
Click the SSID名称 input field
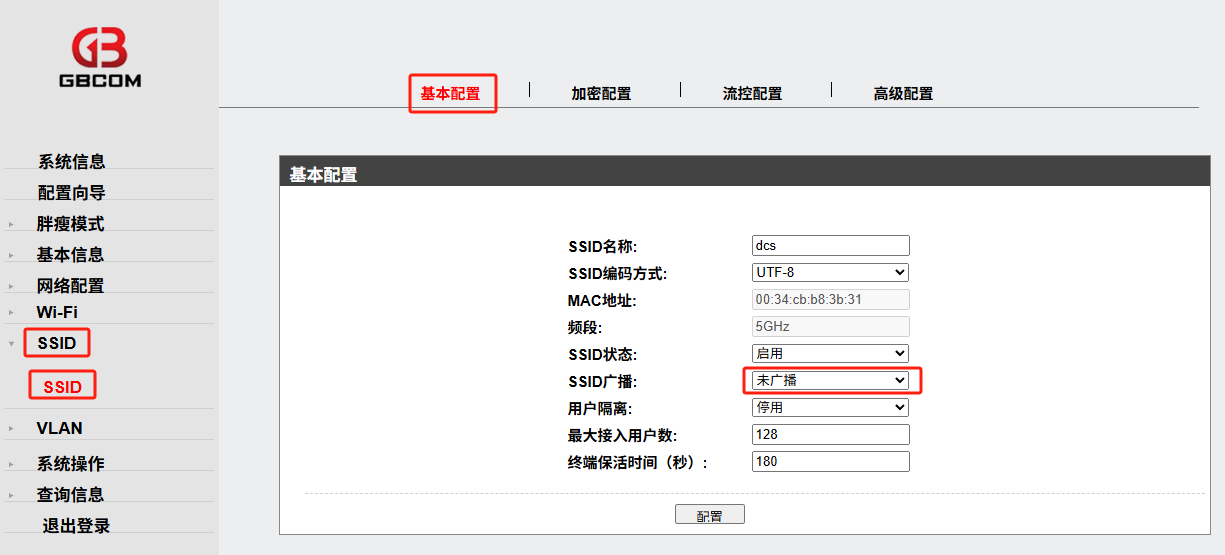point(831,245)
